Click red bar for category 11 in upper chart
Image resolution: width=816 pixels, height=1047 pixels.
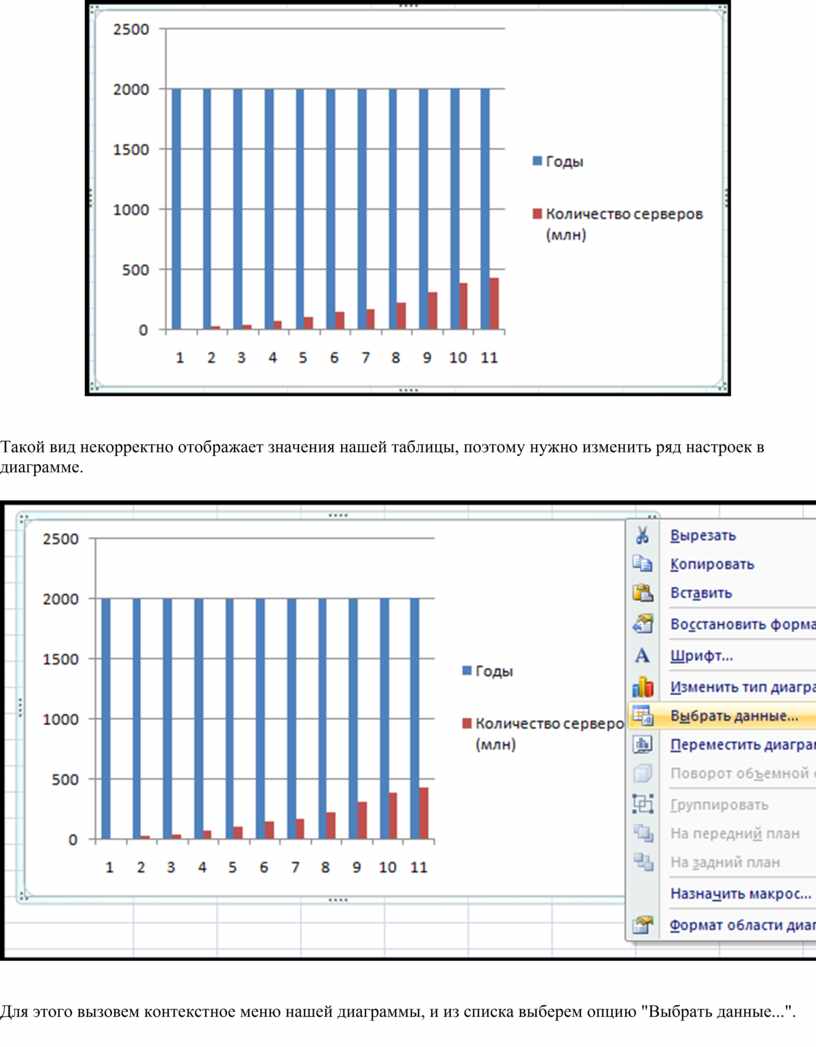(x=494, y=304)
